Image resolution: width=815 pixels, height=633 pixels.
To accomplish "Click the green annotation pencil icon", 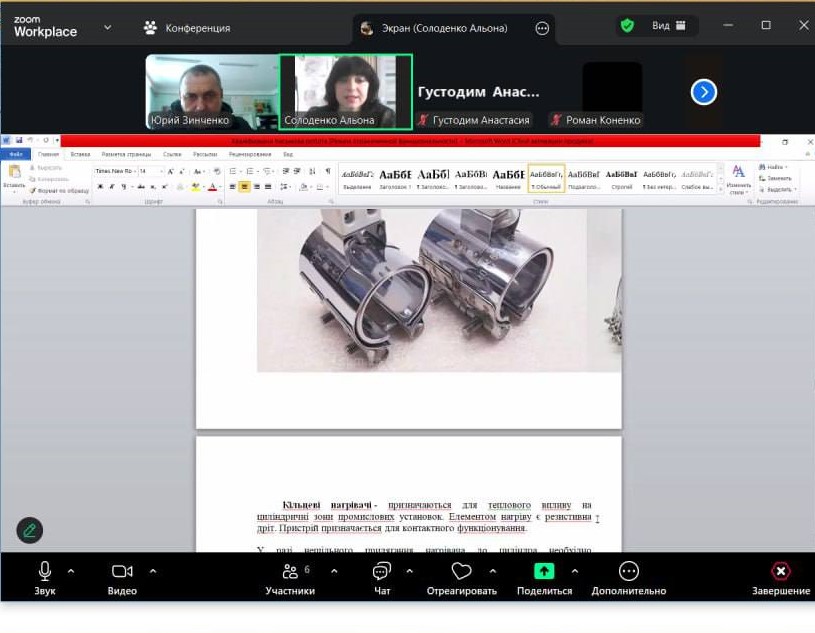I will click(x=29, y=531).
